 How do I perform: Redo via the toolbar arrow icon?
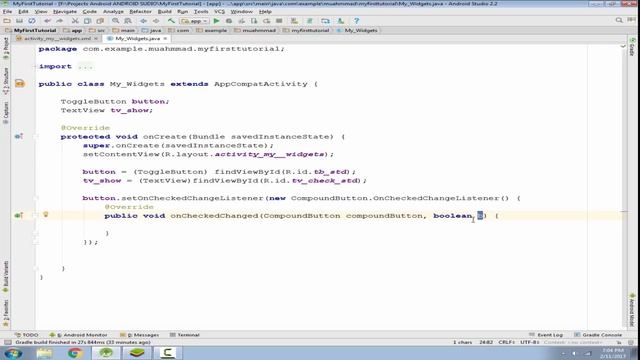click(60, 21)
